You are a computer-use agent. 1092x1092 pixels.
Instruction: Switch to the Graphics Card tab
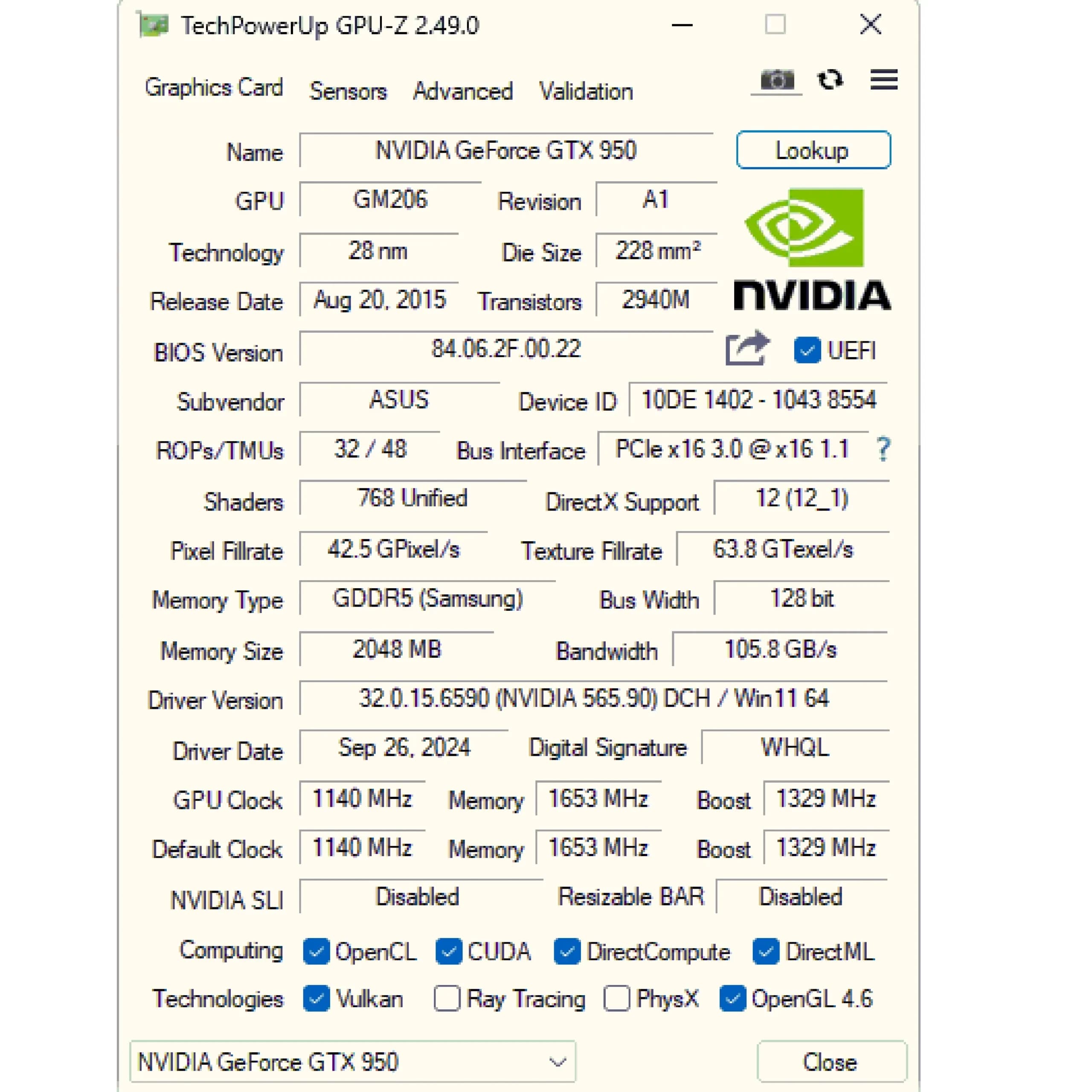[x=214, y=88]
